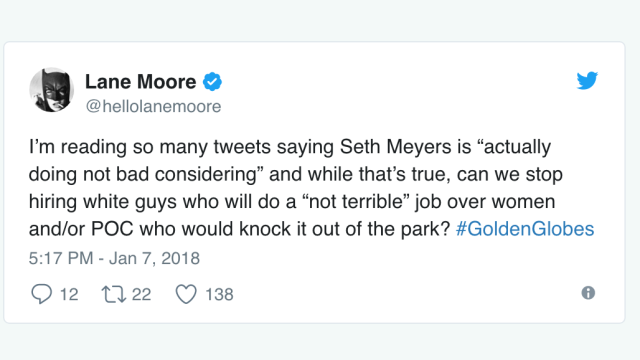Viewport: 640px width, 360px height.
Task: Open the Lane Moore profile name
Action: 140,82
